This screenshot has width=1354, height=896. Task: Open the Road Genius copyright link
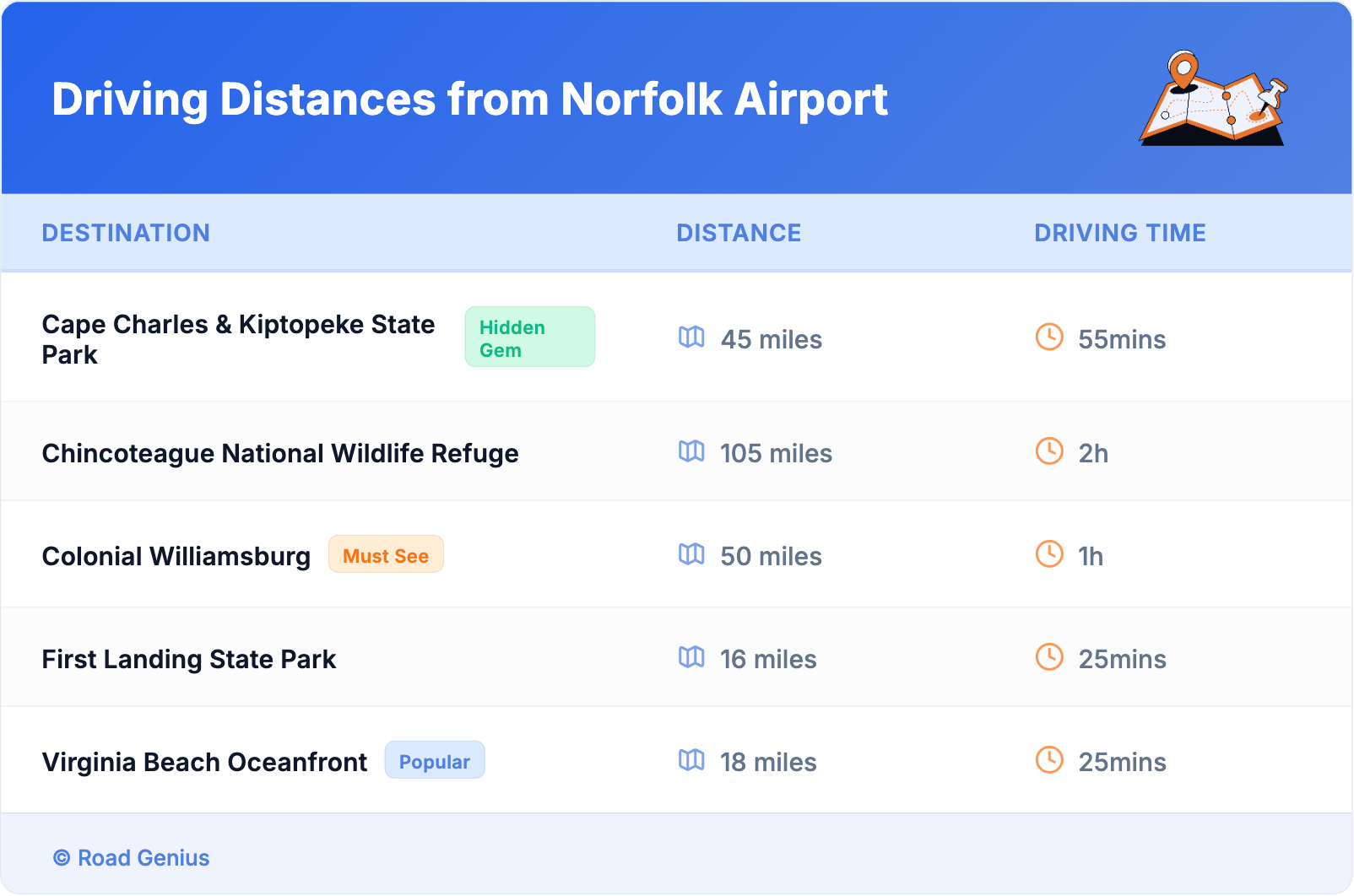[x=132, y=858]
